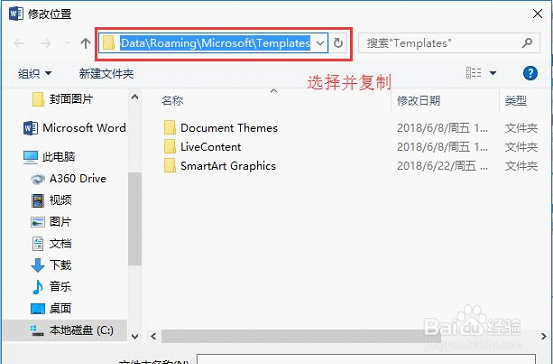Click the Search Templates box
The image size is (553, 364).
pyautogui.click(x=449, y=43)
